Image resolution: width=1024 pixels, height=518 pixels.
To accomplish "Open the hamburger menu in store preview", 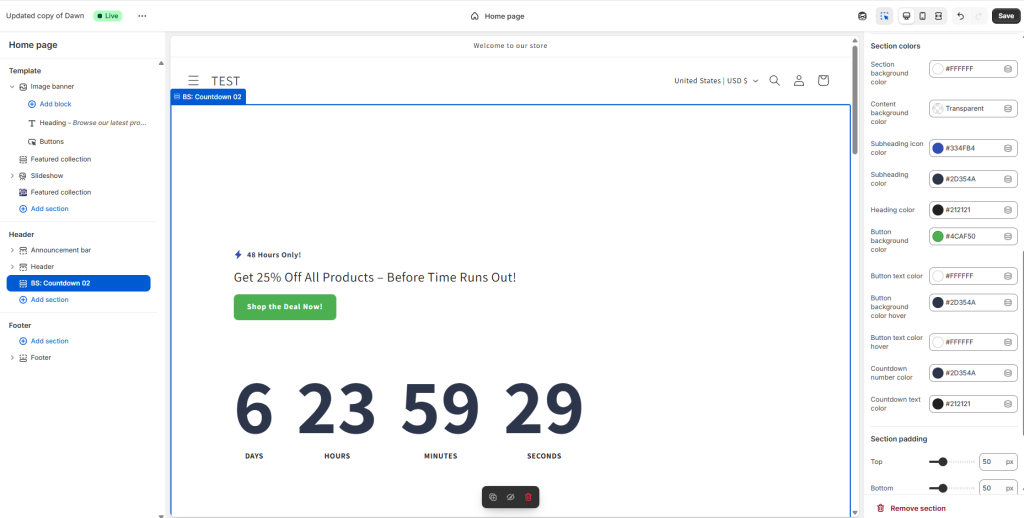I will click(193, 81).
